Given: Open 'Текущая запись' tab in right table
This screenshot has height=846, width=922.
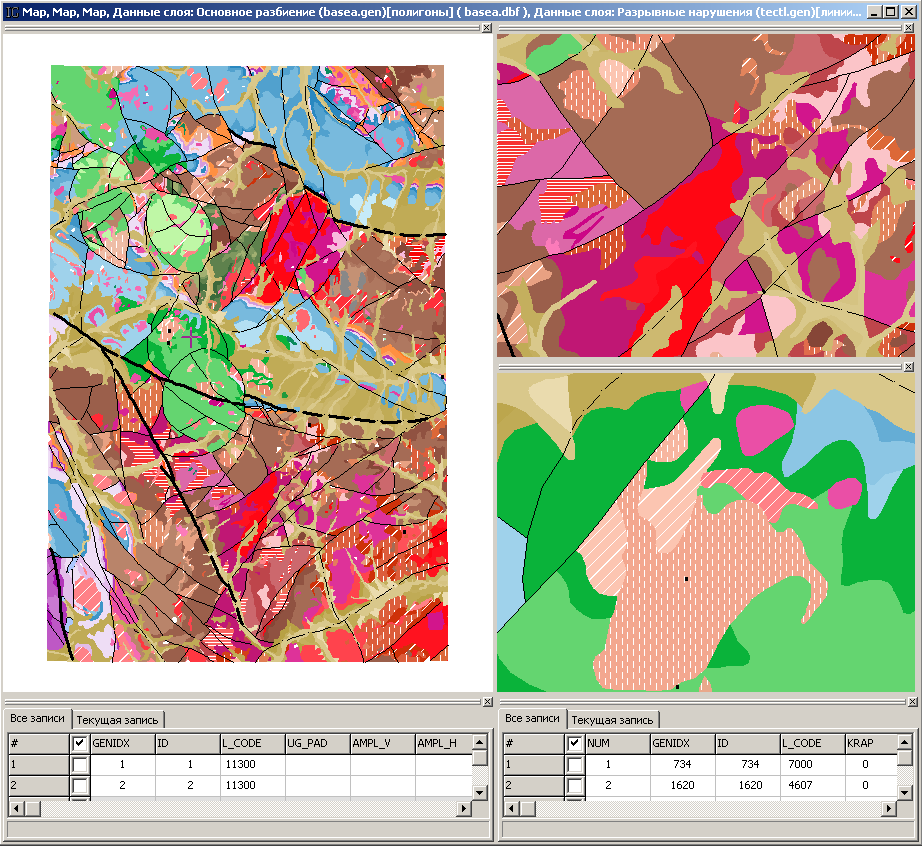Looking at the screenshot, I should click(612, 720).
